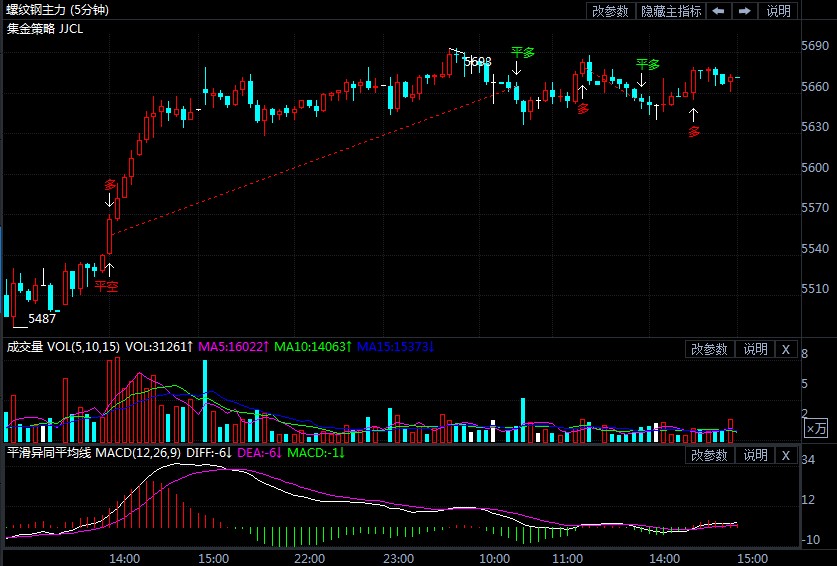This screenshot has height=566, width=837.
Task: Click the ×万 unit icon on volume axis
Action: [816, 428]
